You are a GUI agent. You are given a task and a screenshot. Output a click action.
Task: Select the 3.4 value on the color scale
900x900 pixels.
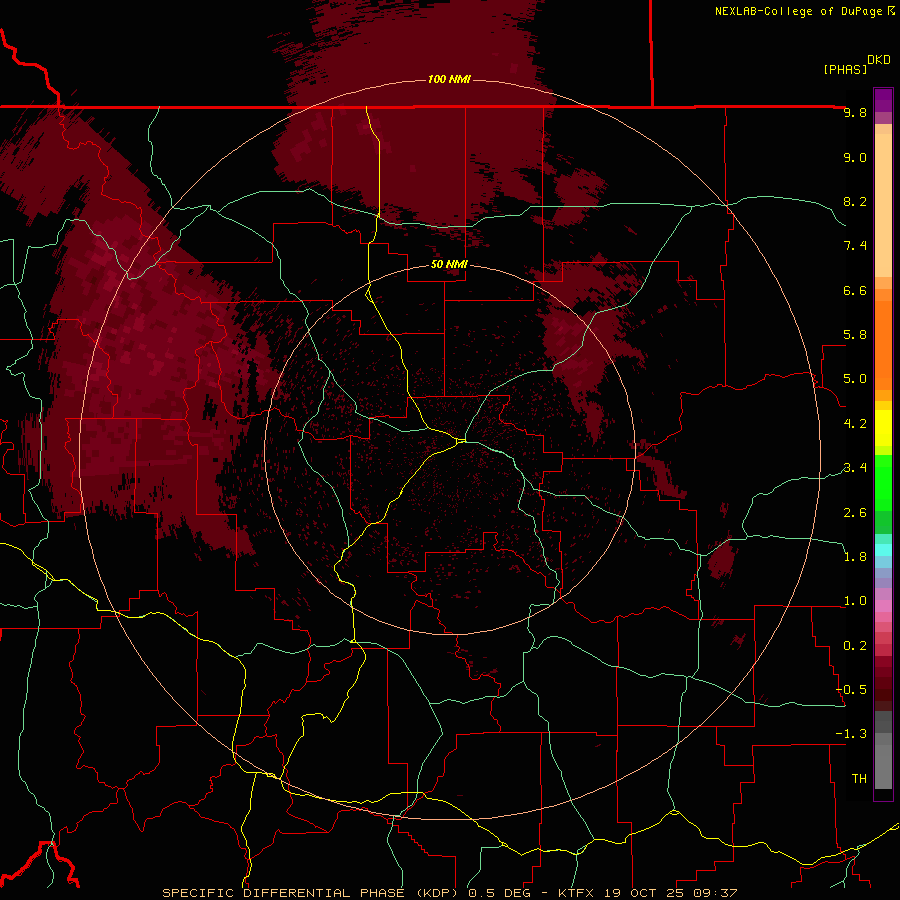(855, 468)
